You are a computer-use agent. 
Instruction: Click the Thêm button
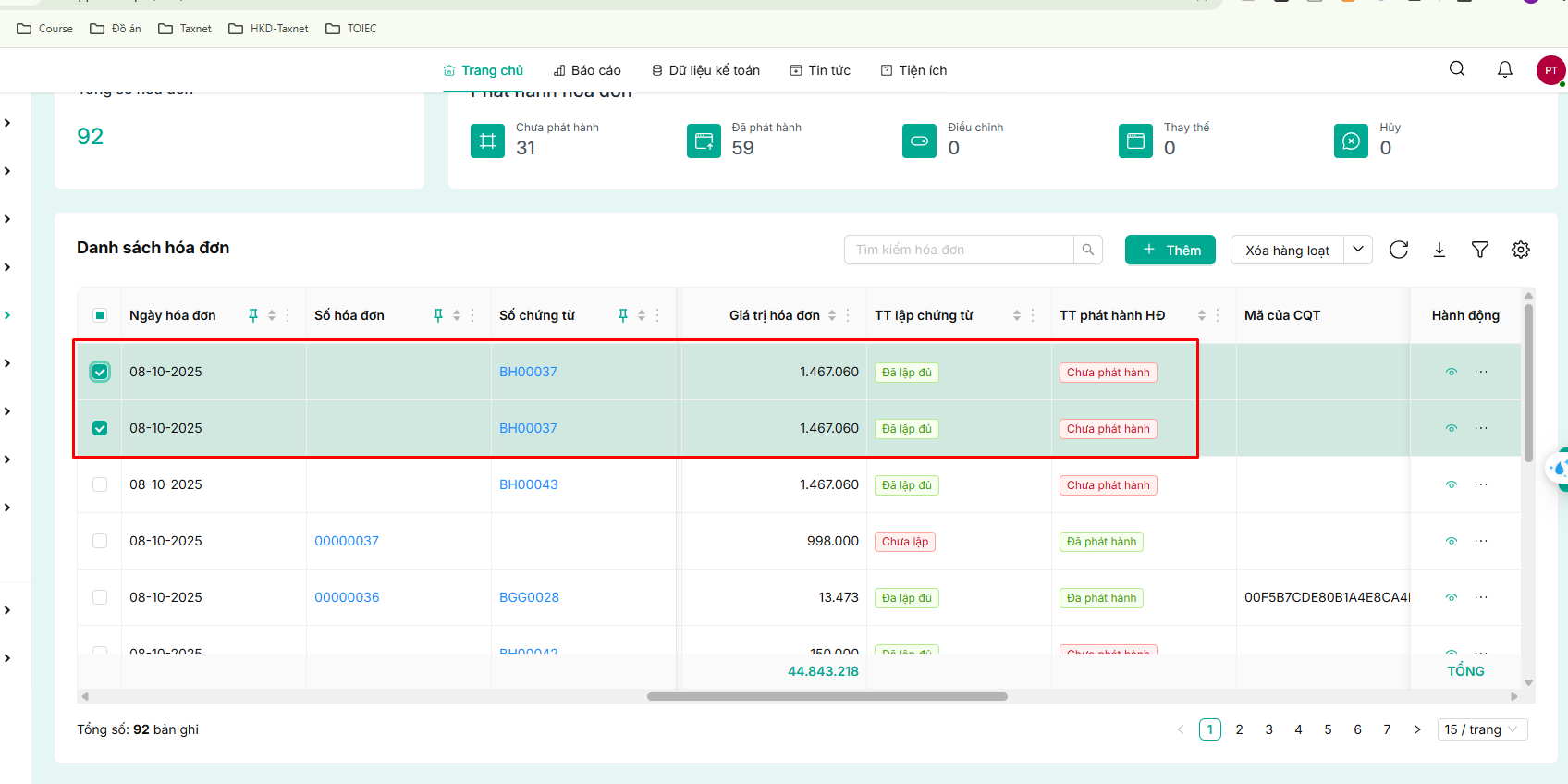point(1170,250)
